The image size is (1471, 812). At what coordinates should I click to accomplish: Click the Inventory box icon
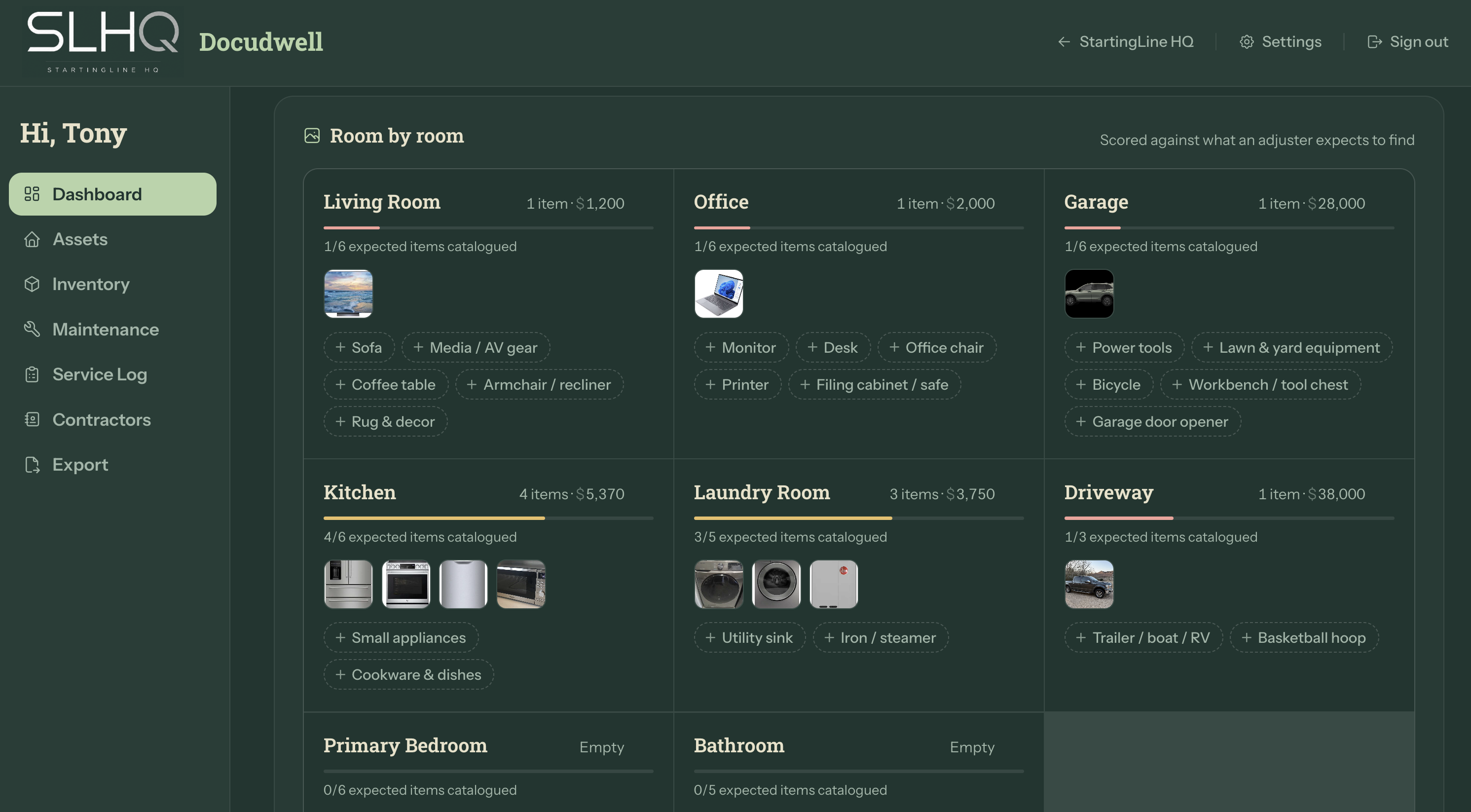(32, 284)
